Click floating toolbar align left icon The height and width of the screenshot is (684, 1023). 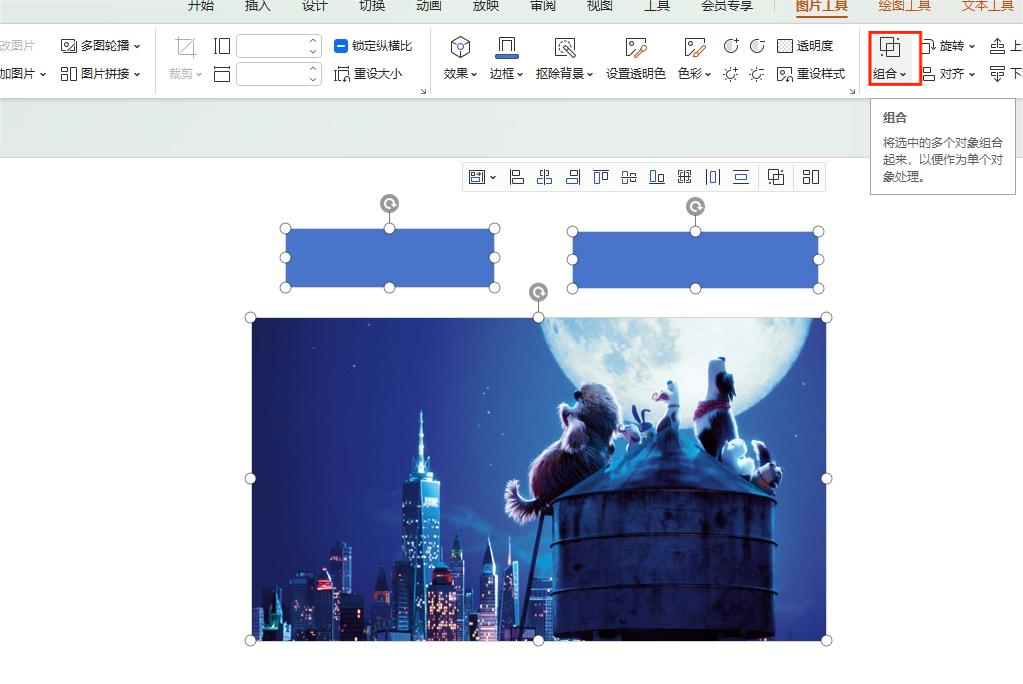click(x=517, y=177)
